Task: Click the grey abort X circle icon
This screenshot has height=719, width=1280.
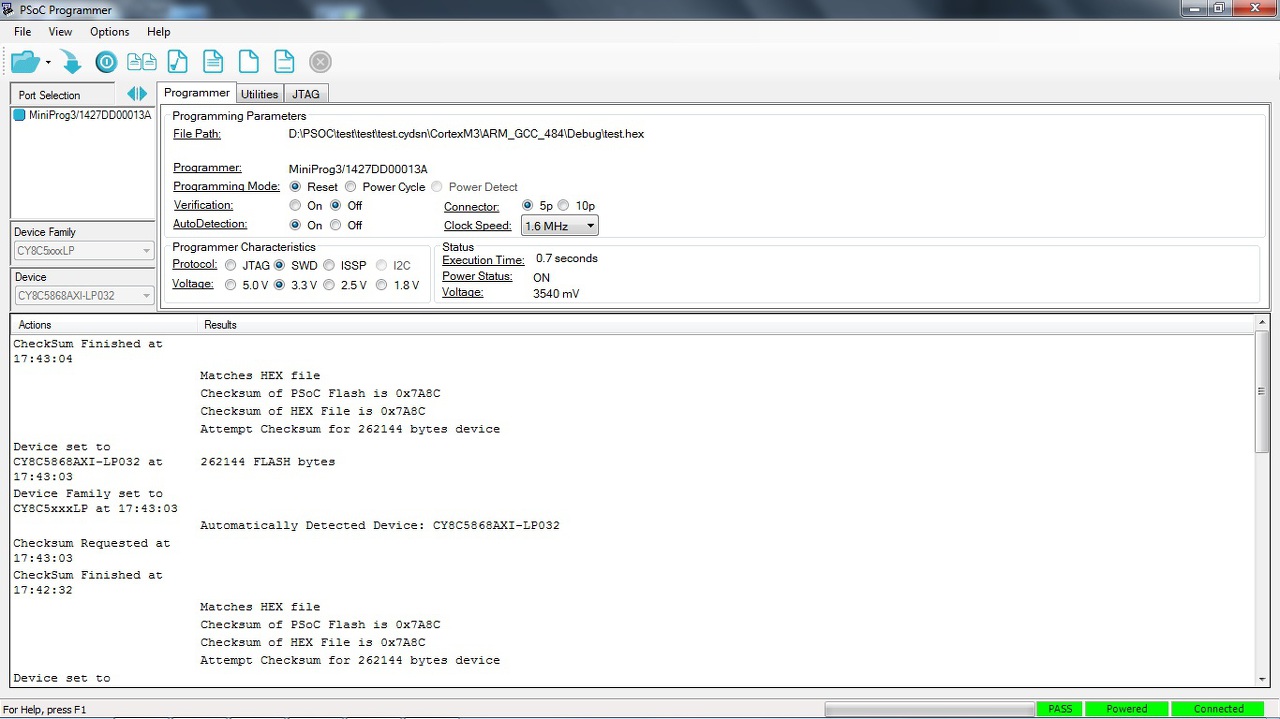Action: click(320, 62)
